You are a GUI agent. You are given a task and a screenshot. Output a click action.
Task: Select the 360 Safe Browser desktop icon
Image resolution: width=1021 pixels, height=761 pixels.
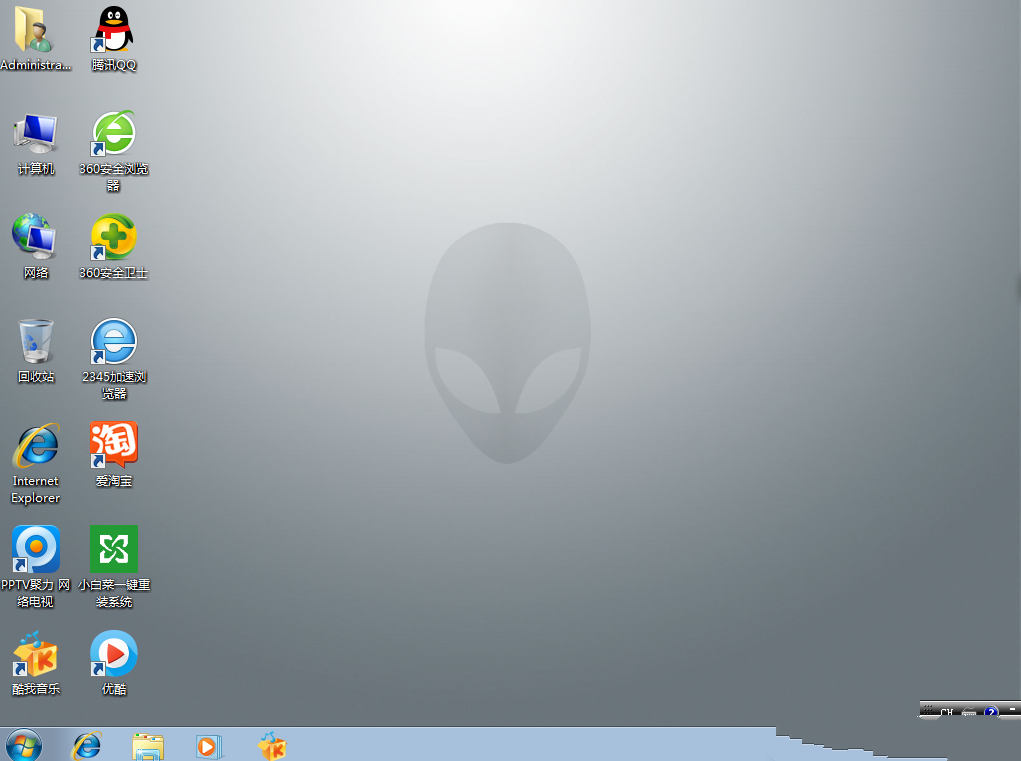(113, 134)
